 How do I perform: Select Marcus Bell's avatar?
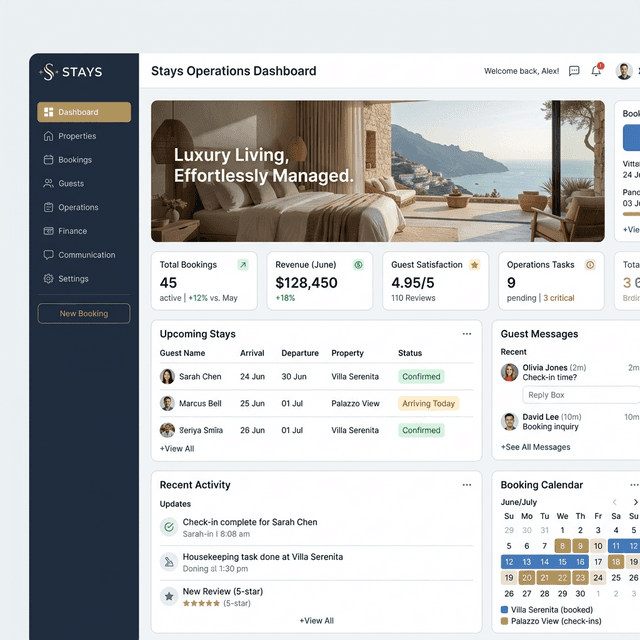tap(167, 403)
